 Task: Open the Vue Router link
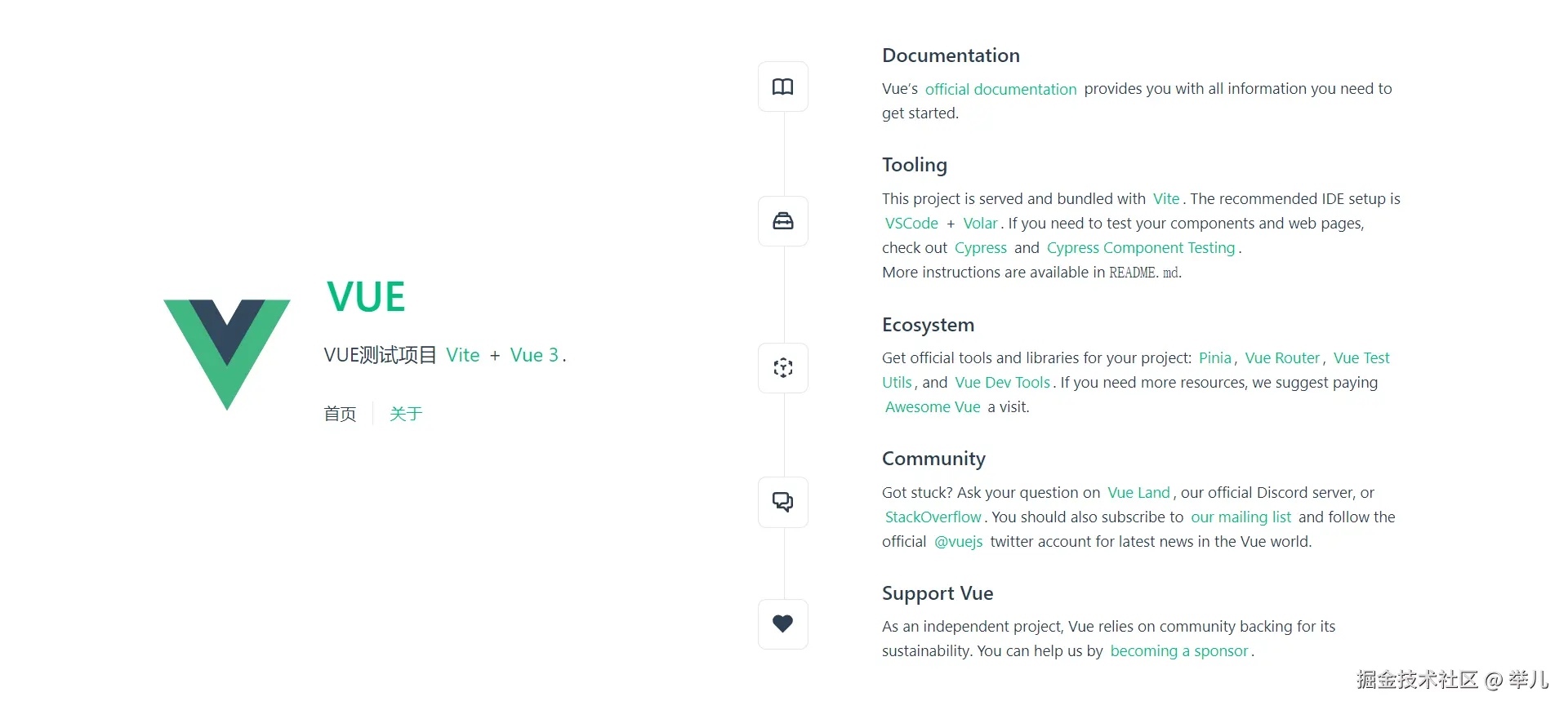[1282, 358]
